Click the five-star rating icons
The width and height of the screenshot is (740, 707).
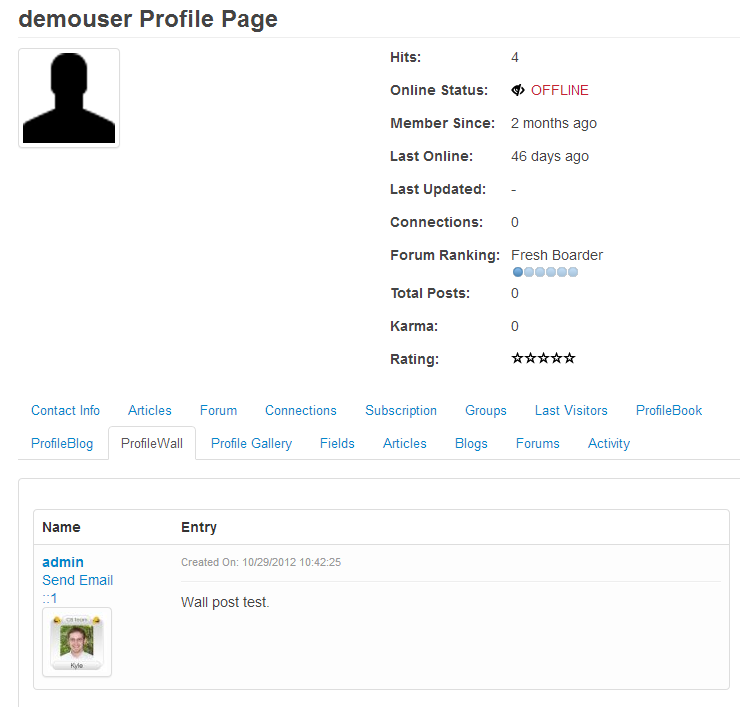(543, 358)
